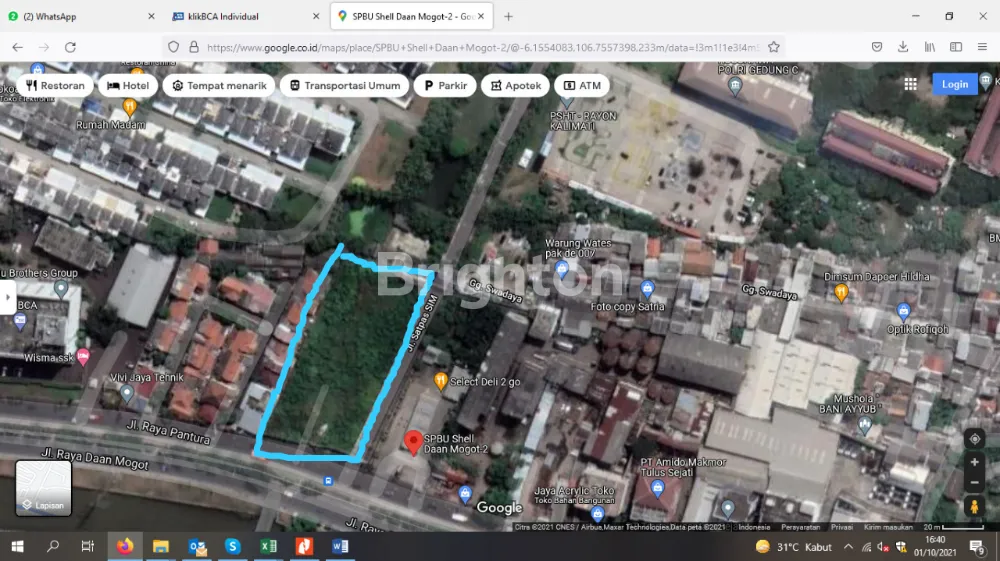Switch to the WhatsApp tab

point(80,16)
